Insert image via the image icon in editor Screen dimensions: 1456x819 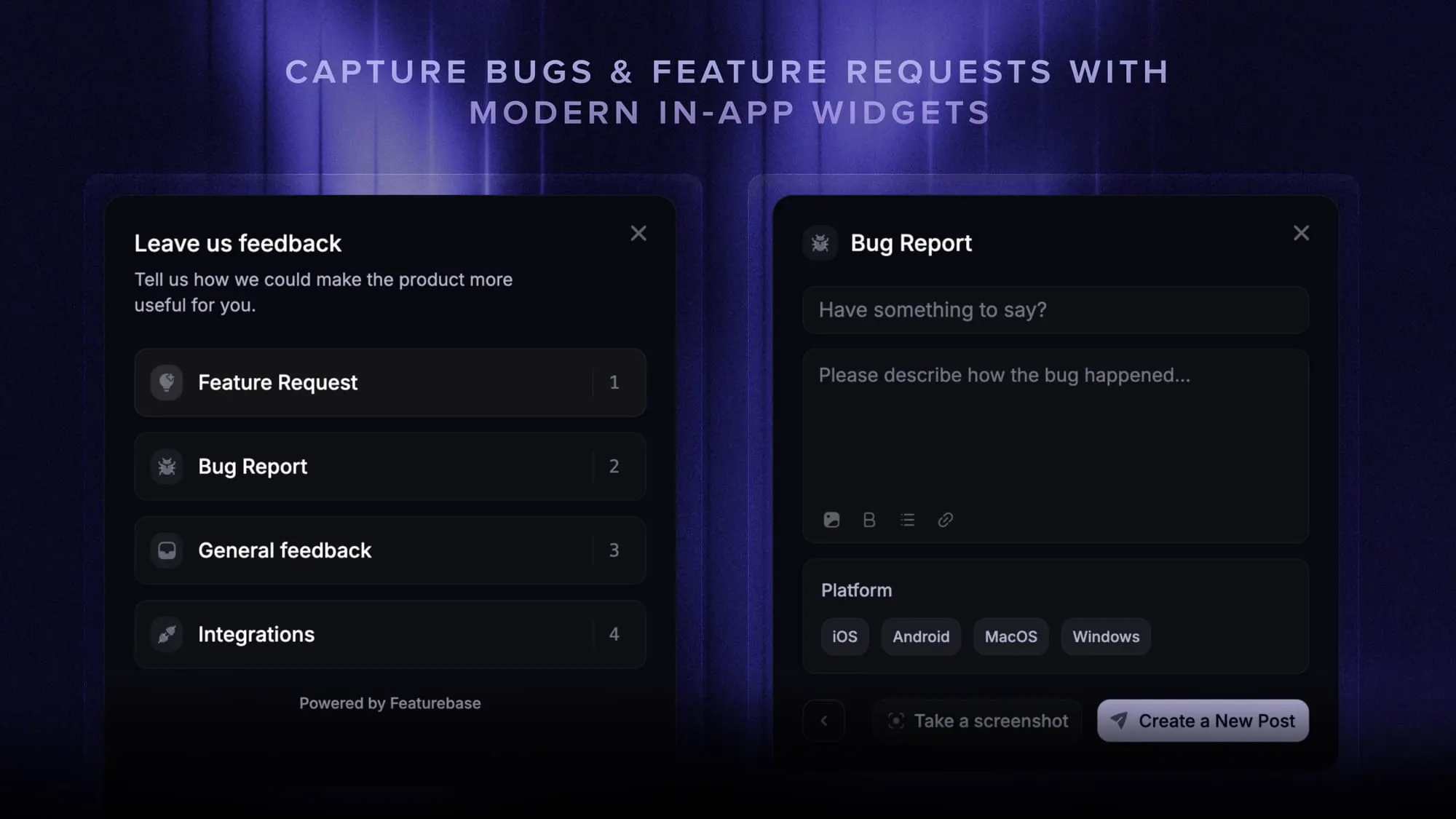click(x=831, y=520)
